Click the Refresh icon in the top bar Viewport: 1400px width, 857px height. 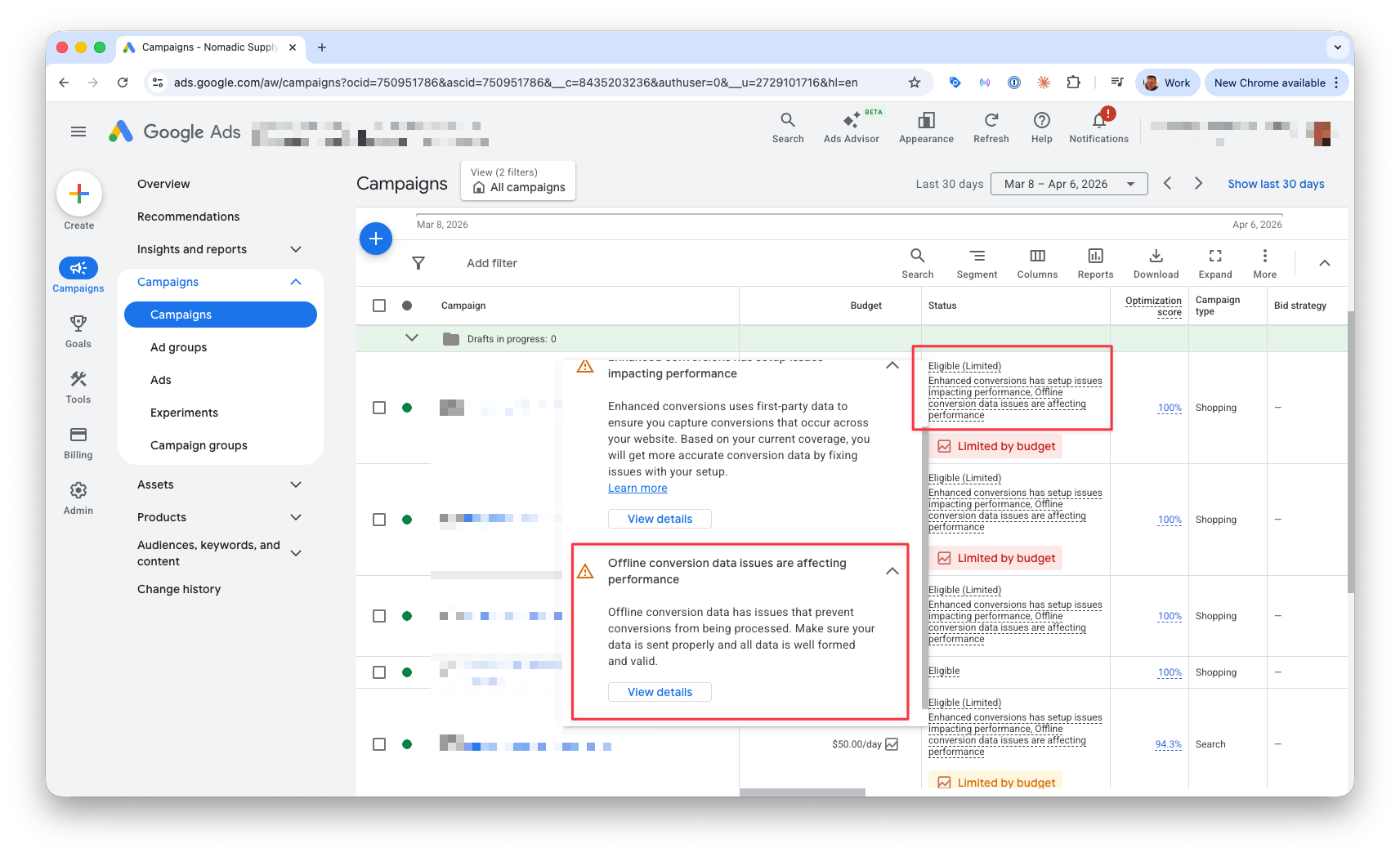coord(991,123)
